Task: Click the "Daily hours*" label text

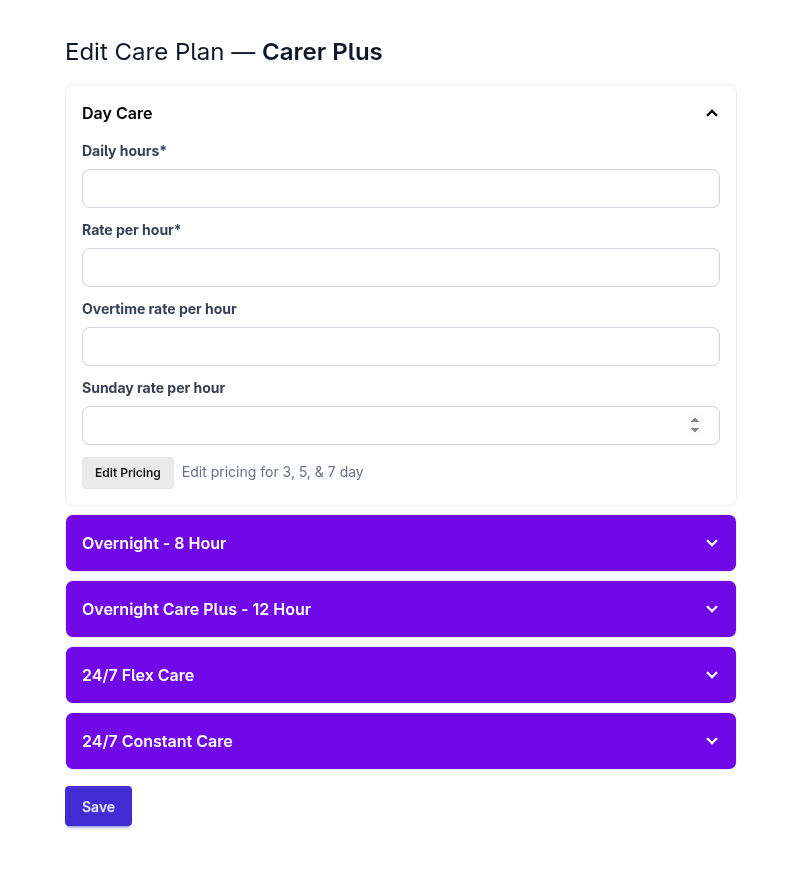Action: 124,151
